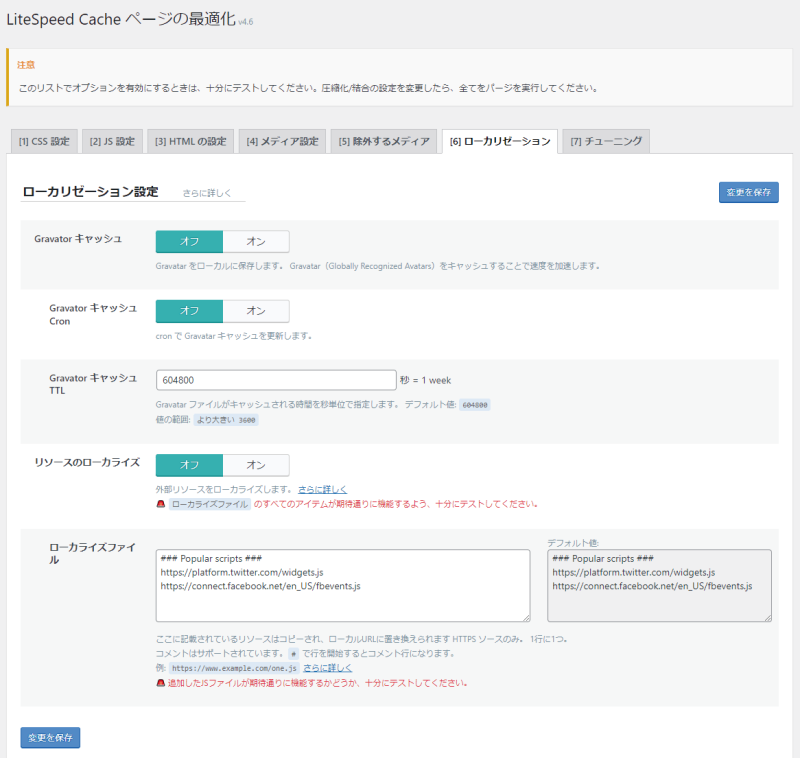Click the siren icon beside ローカライズファイル warning
This screenshot has height=758, width=800.
tap(161, 505)
